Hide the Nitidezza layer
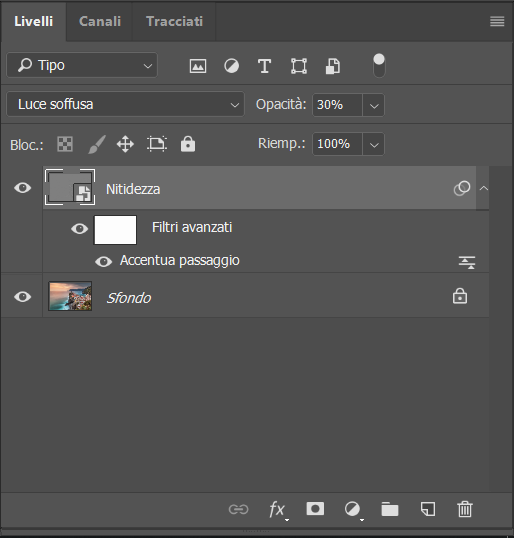 point(23,188)
